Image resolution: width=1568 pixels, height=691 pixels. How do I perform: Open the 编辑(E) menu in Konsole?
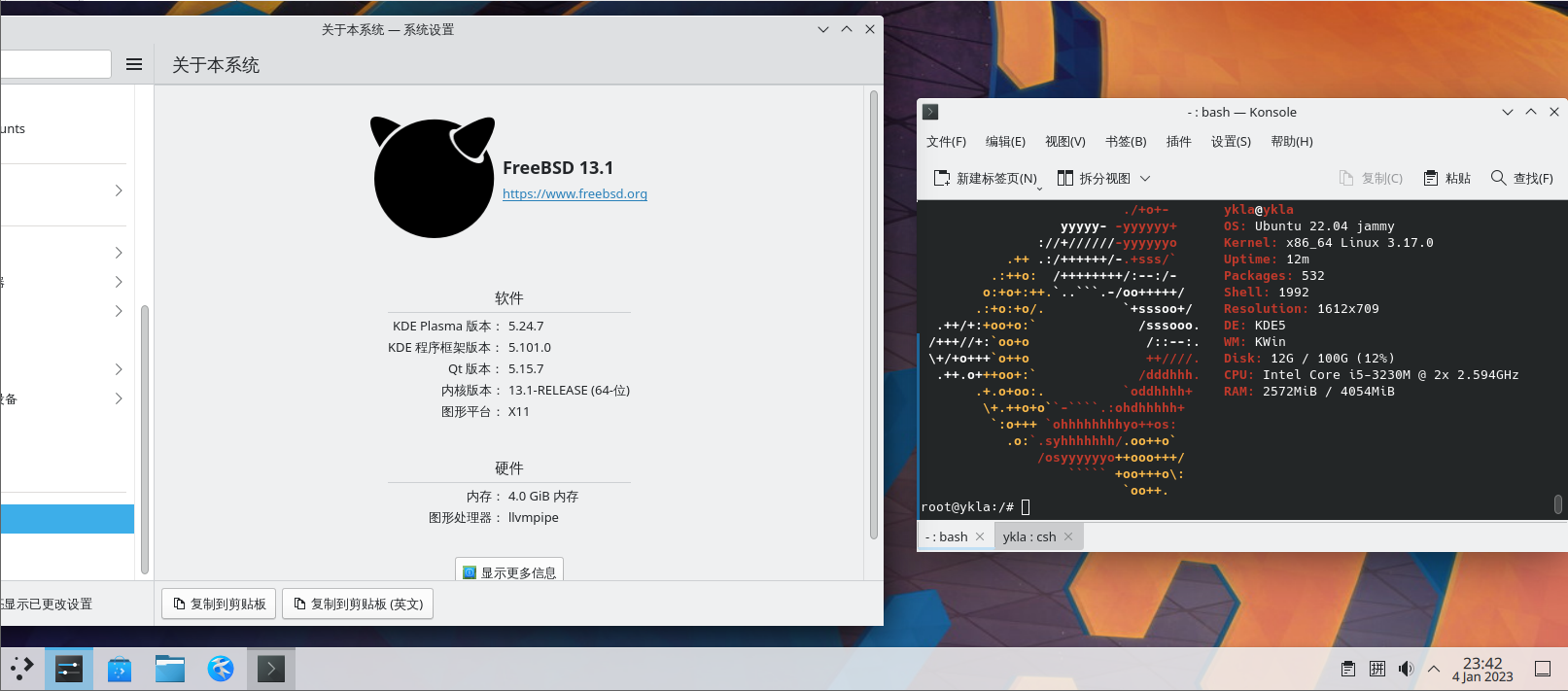tap(1005, 142)
